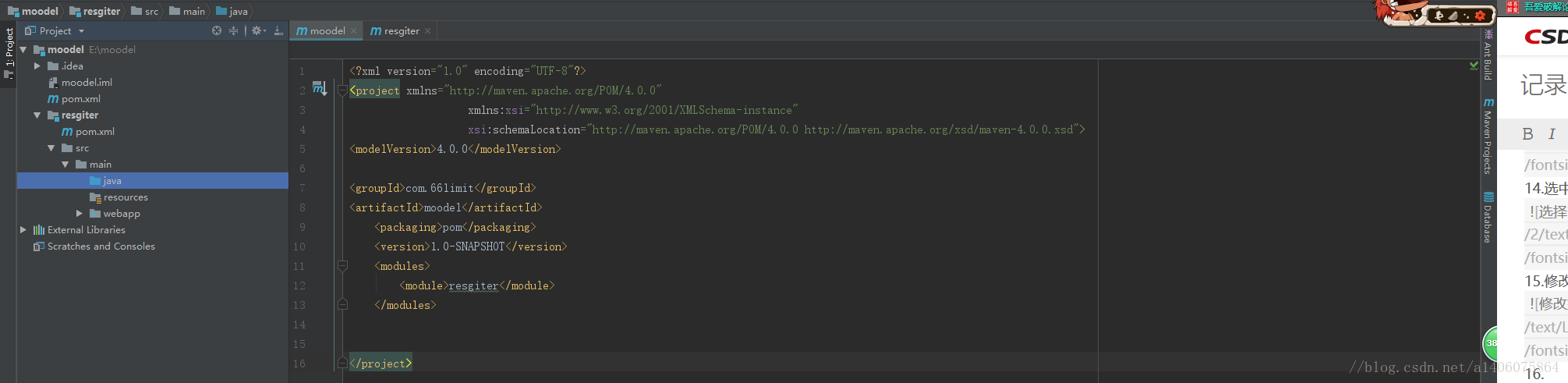Image resolution: width=1568 pixels, height=383 pixels.
Task: Click the green inspection checkmark indicator
Action: point(1474,66)
